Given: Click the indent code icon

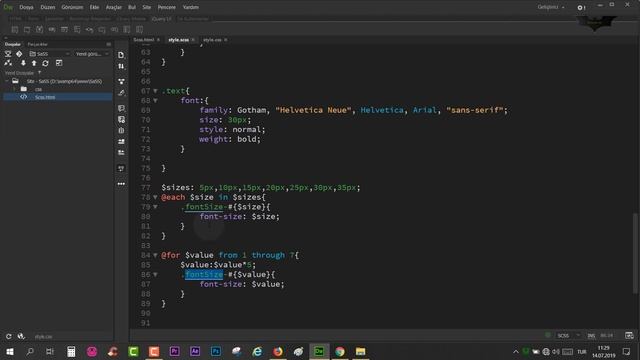Looking at the screenshot, I should click(121, 142).
